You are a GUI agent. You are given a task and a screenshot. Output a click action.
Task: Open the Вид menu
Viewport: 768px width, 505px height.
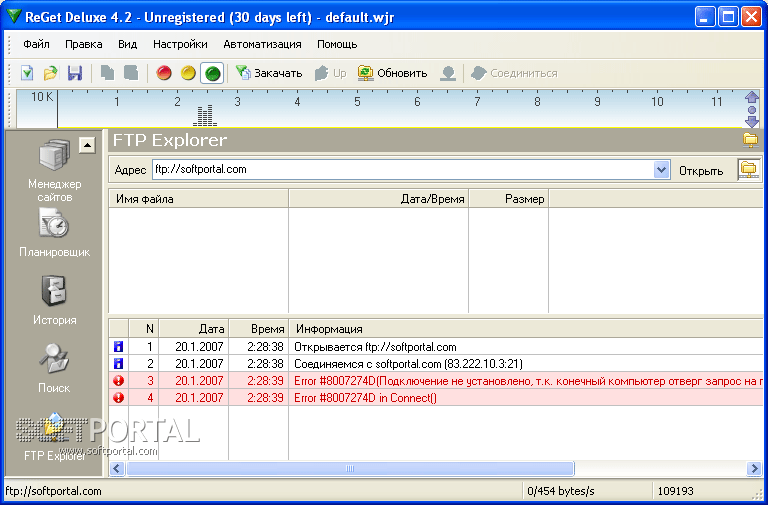tap(127, 44)
